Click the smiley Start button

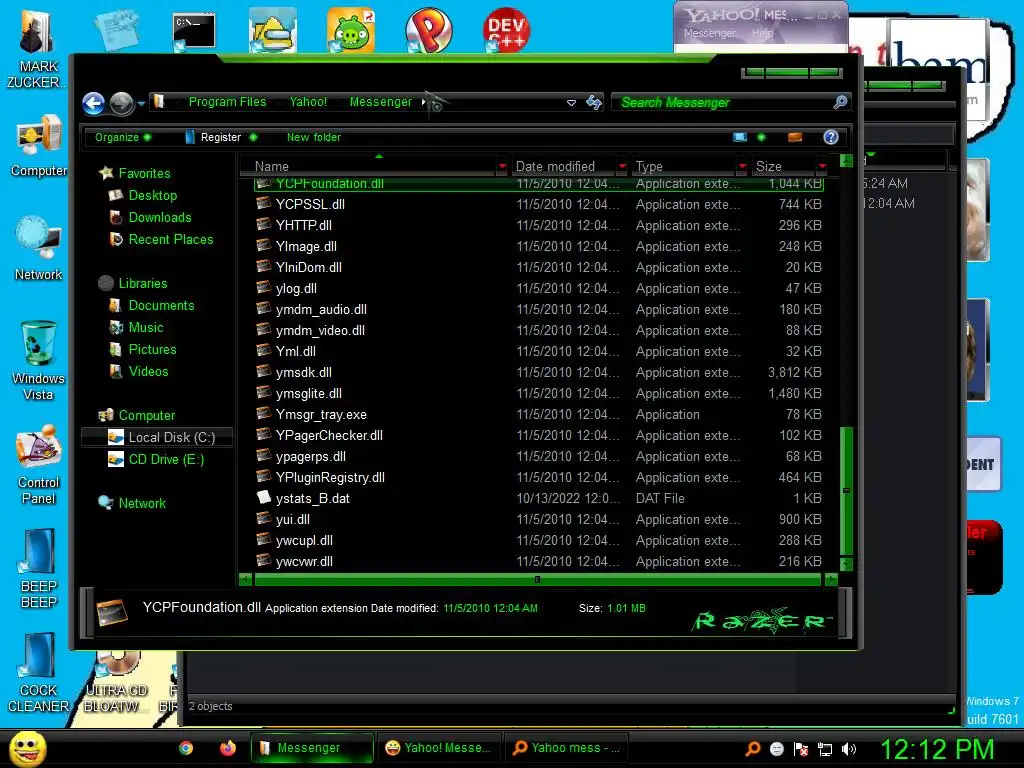click(x=27, y=748)
